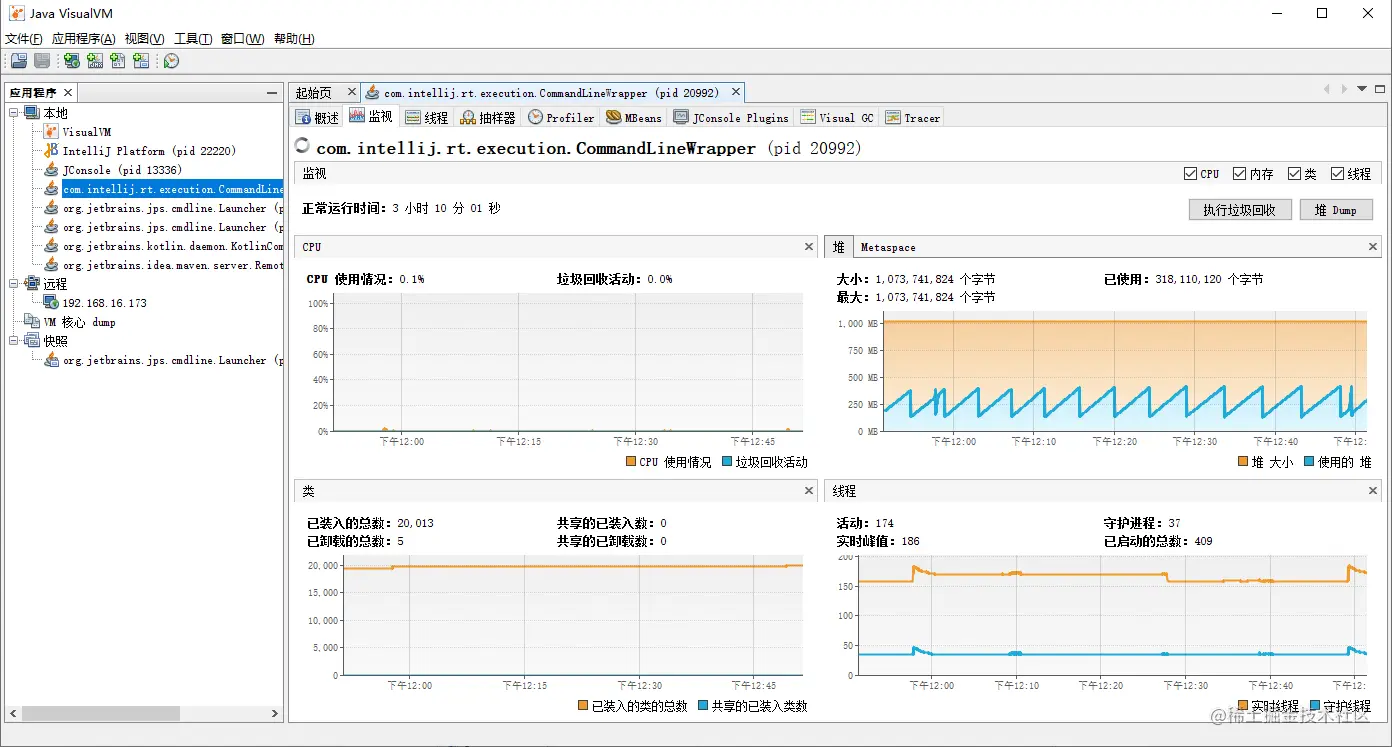The width and height of the screenshot is (1392, 747).
Task: Open the 帮助 menu
Action: (294, 39)
